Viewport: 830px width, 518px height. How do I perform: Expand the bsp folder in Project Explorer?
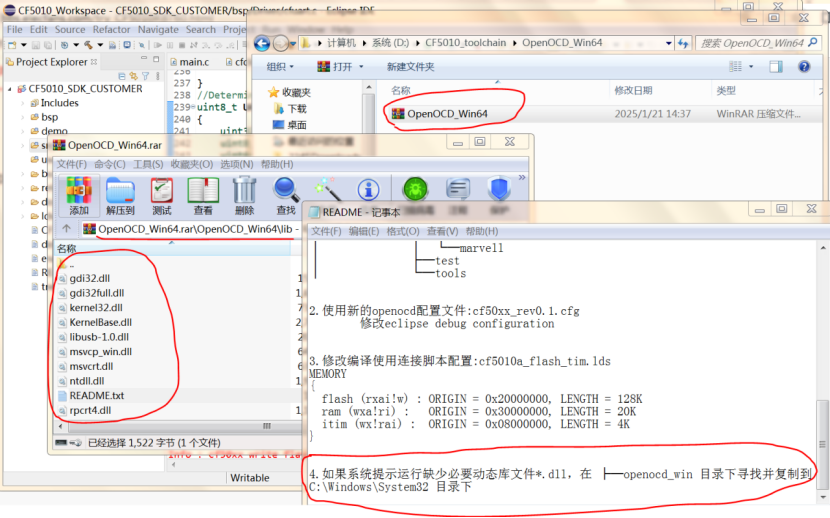point(22,117)
